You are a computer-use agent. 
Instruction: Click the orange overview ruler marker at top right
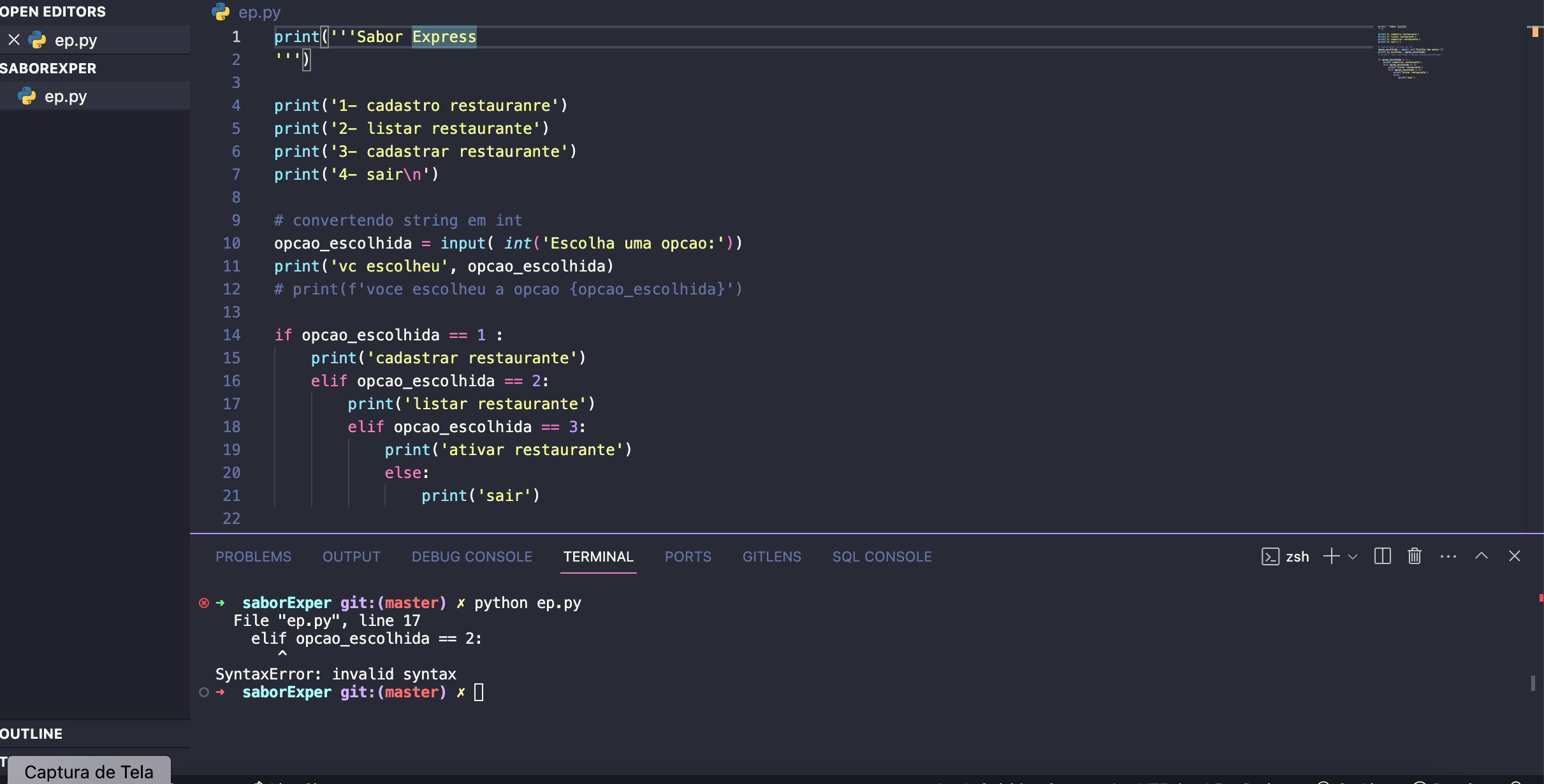click(1535, 32)
